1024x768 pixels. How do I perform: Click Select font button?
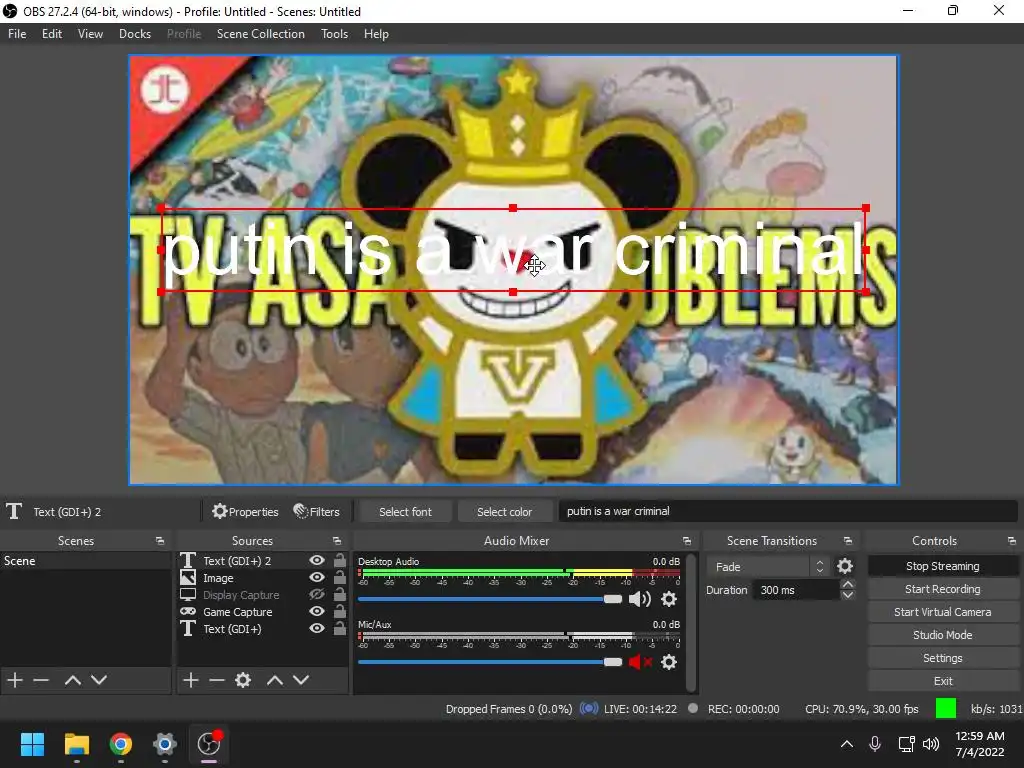pyautogui.click(x=405, y=511)
